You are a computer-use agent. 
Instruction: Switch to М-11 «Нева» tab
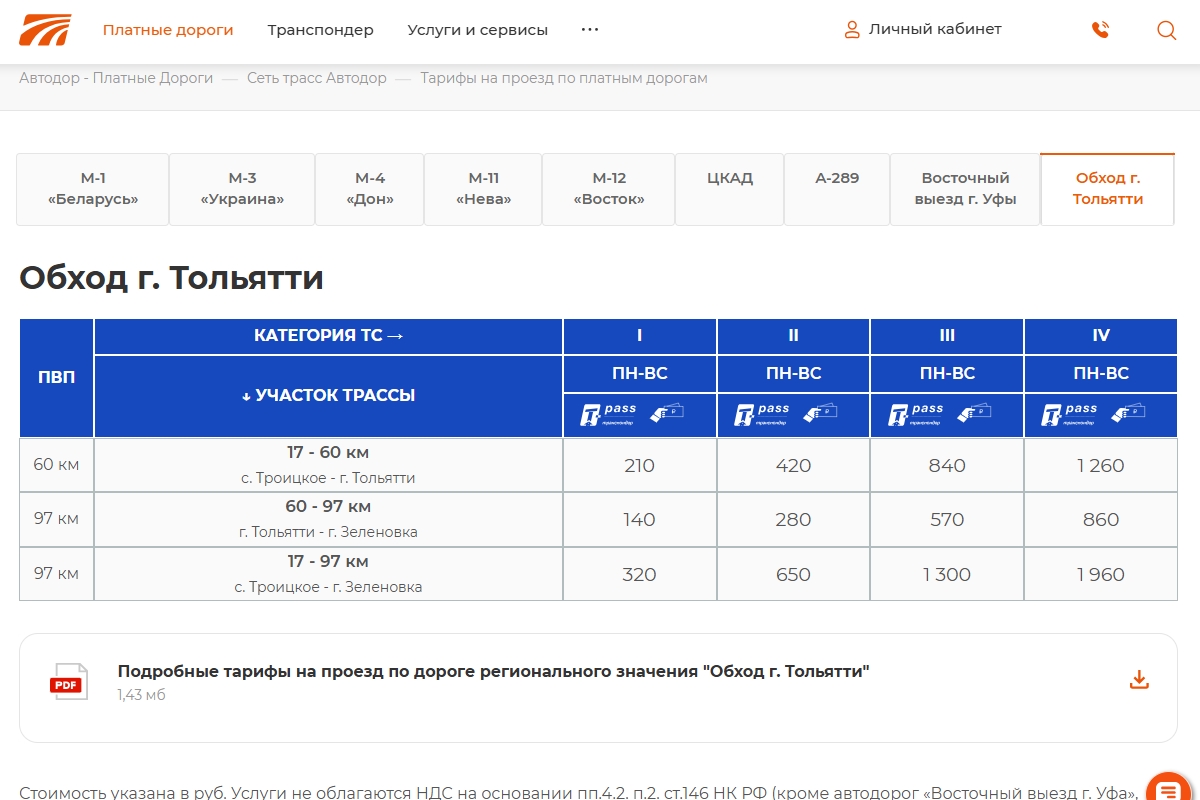click(x=484, y=189)
